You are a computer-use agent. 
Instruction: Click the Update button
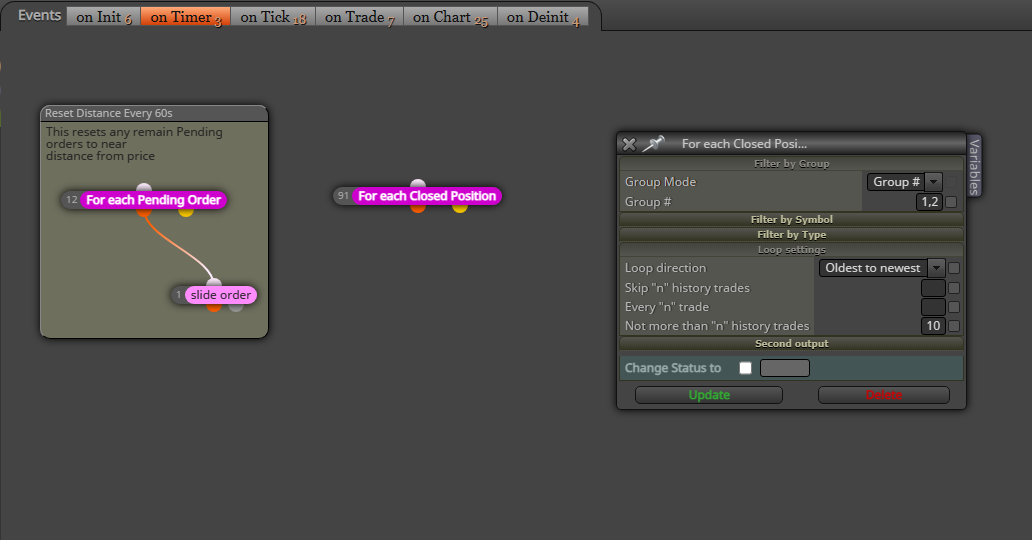(x=709, y=395)
